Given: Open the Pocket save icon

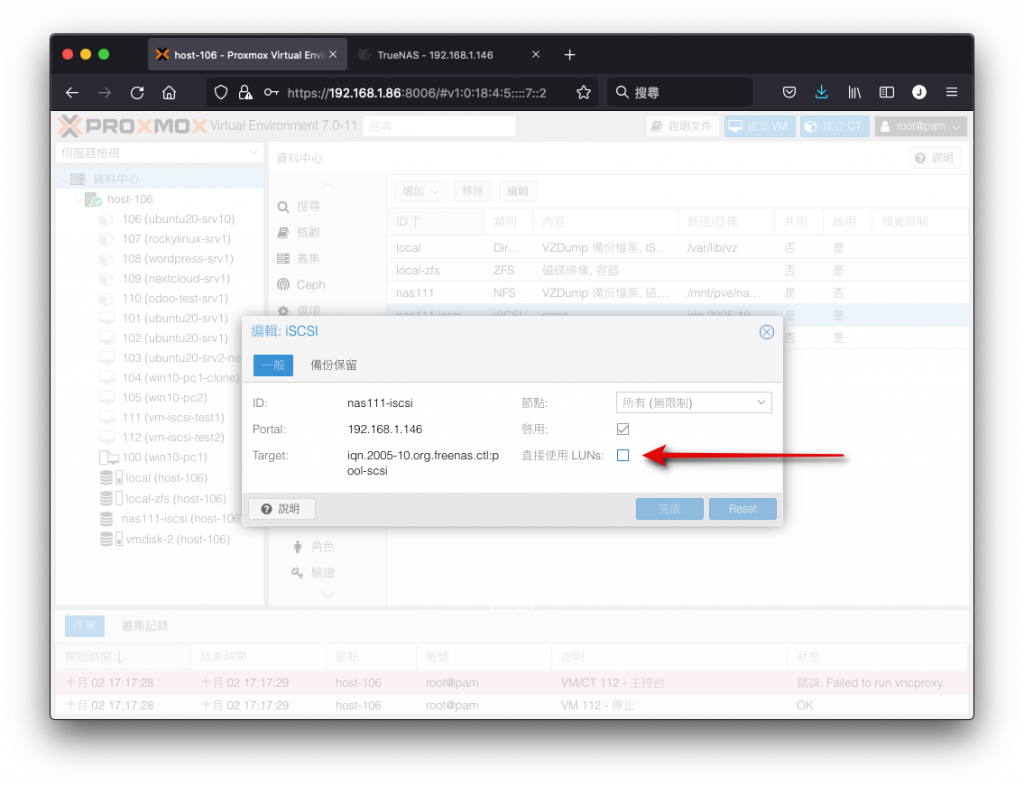Looking at the screenshot, I should click(x=789, y=93).
